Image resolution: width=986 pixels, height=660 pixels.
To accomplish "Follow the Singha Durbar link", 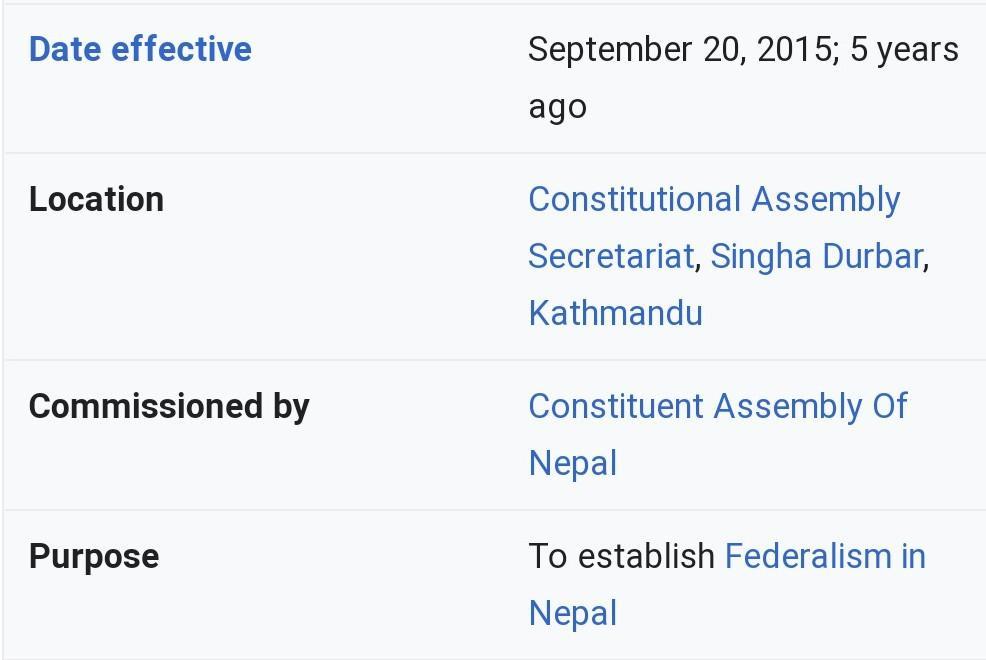I will click(816, 256).
